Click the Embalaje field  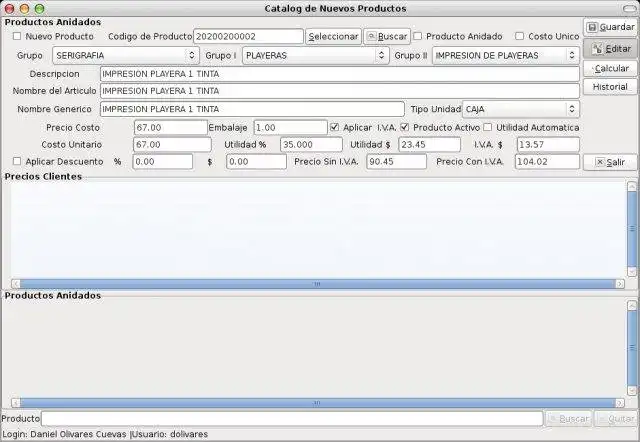290,127
